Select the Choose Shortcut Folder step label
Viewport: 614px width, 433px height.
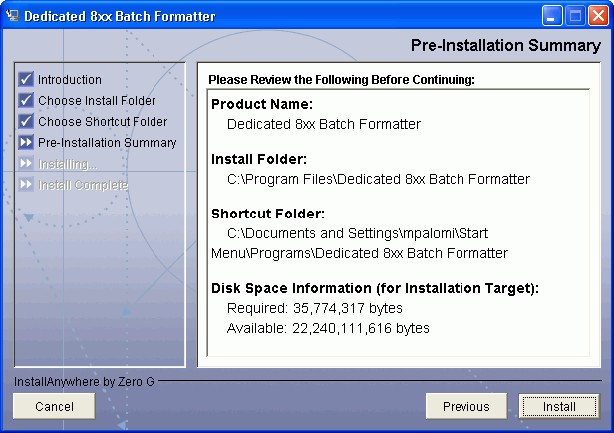click(x=103, y=122)
